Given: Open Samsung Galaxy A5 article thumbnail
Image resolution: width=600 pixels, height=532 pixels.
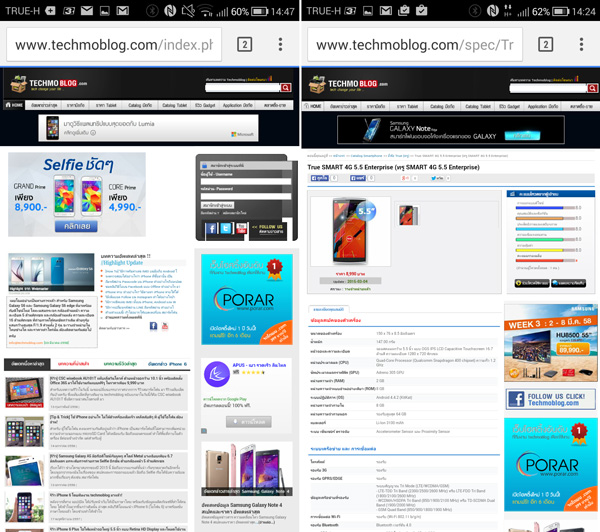Looking at the screenshot, I should pos(24,470).
